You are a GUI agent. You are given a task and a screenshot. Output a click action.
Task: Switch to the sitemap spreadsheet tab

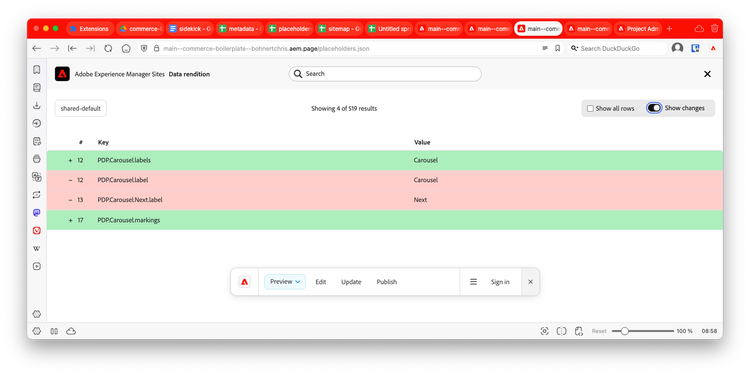[340, 29]
